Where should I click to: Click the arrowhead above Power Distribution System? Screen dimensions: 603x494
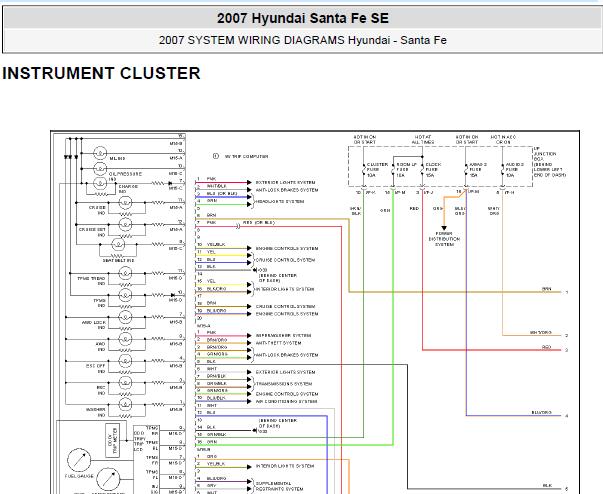tap(444, 228)
